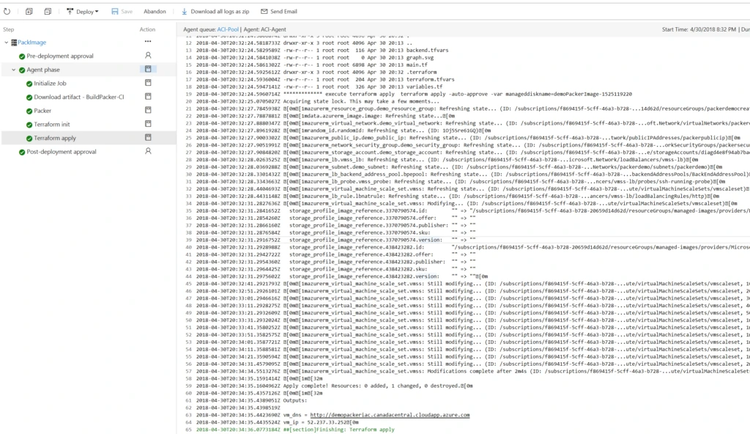Click the Step column header
This screenshot has height=434, width=750.
click(9, 30)
